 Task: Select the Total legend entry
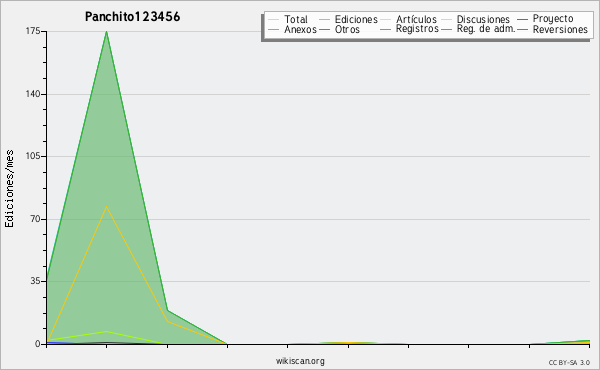(288, 19)
